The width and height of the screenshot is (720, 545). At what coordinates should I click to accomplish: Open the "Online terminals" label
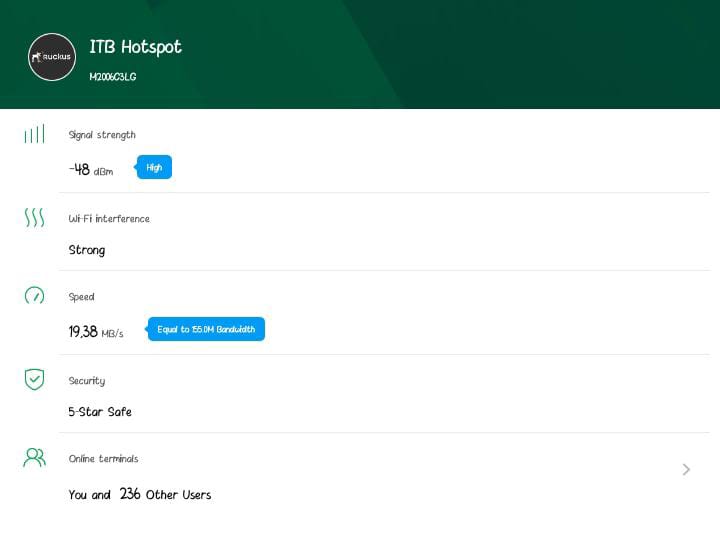click(103, 459)
